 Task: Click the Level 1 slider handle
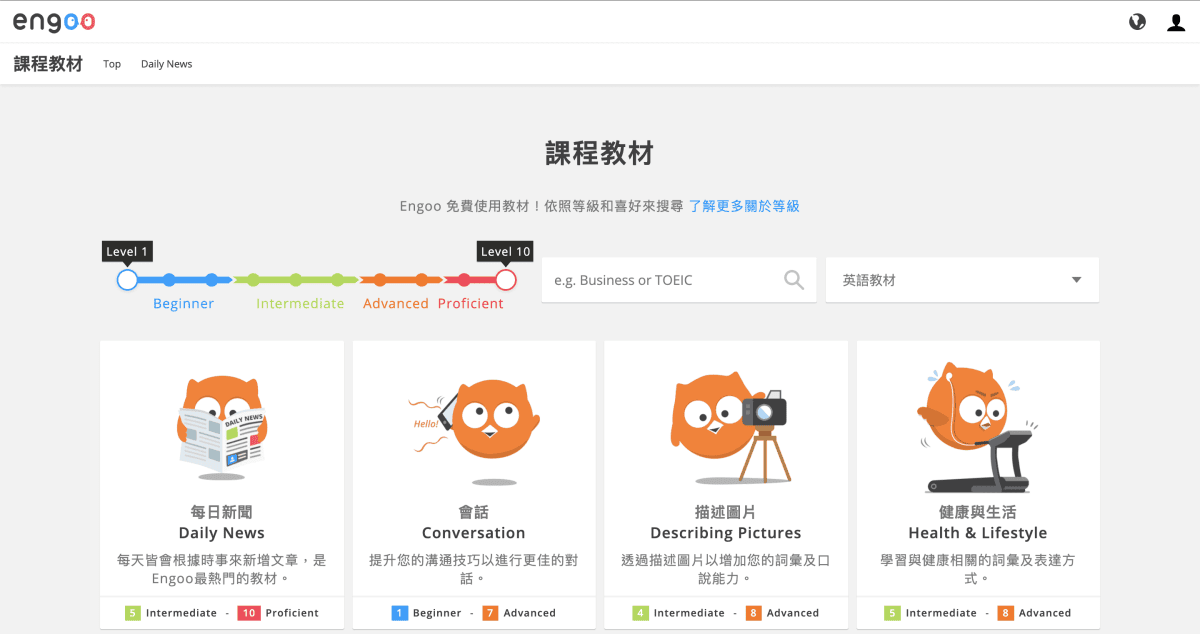pyautogui.click(x=127, y=280)
